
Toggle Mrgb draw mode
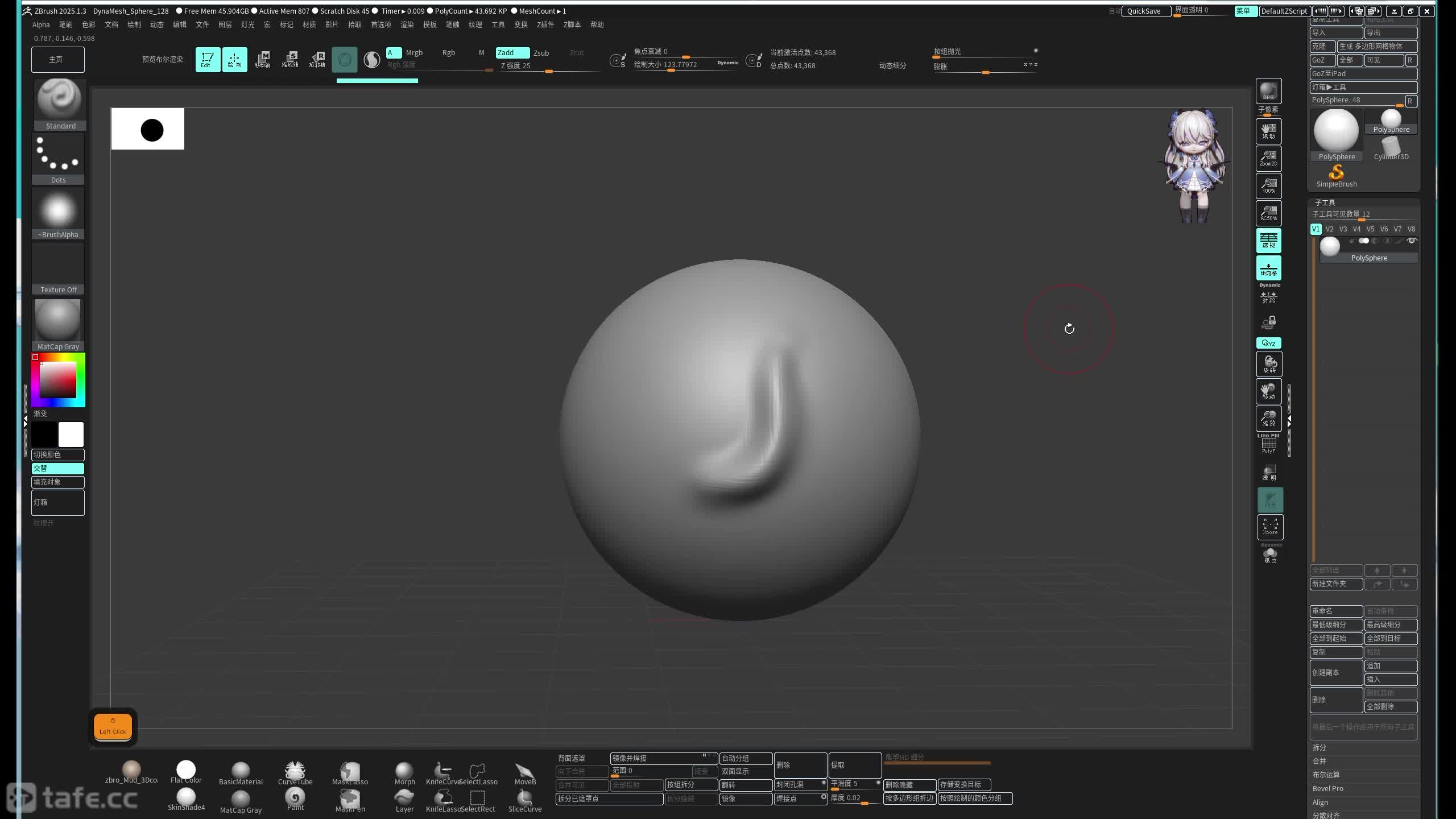click(414, 52)
